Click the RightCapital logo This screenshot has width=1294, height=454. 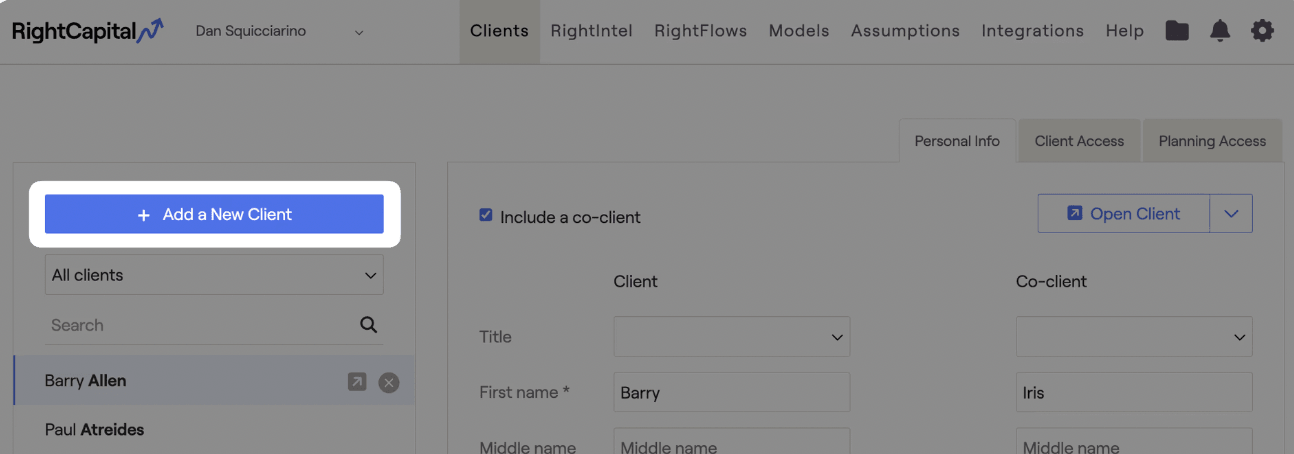click(x=88, y=31)
